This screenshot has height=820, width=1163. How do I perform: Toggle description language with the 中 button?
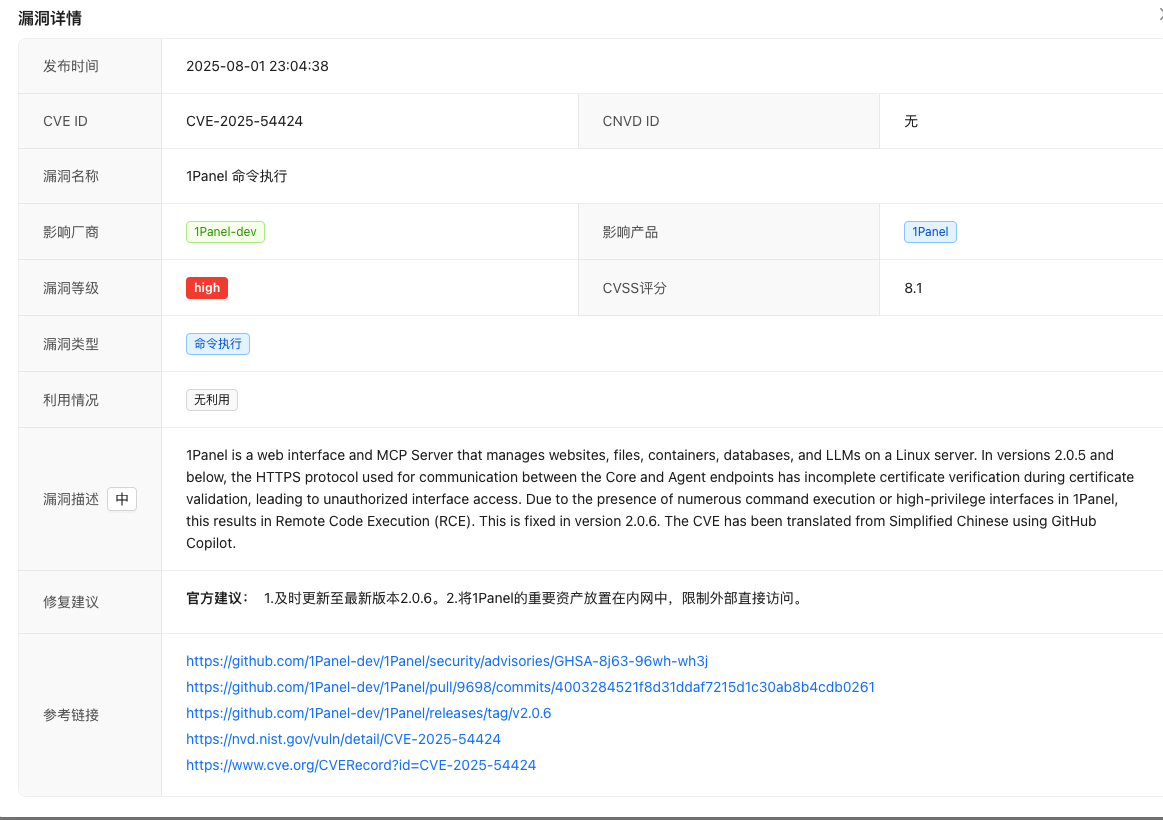tap(122, 499)
